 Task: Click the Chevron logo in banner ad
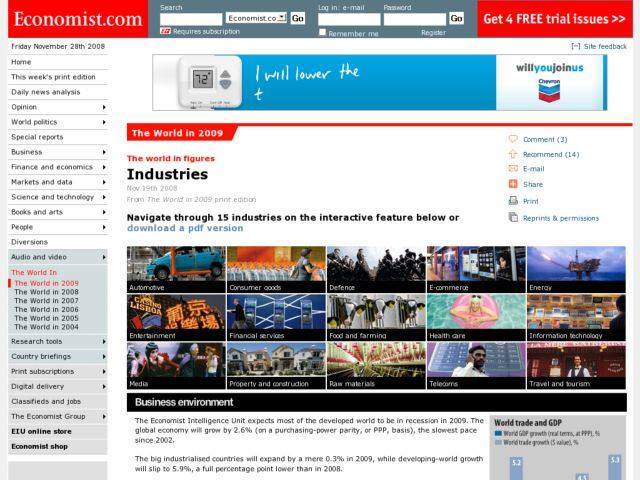[549, 88]
